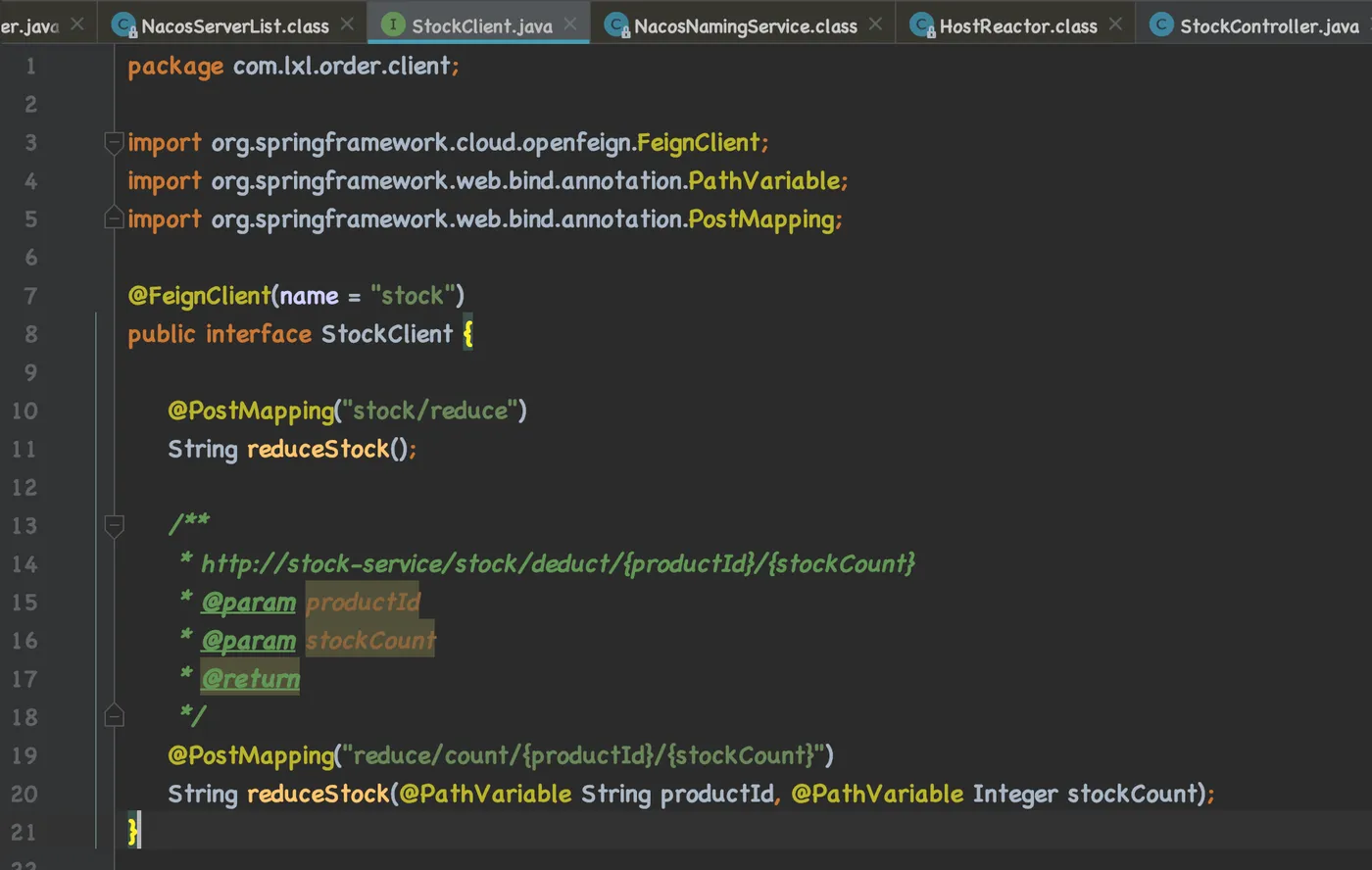
Task: Click the @param tag before productId
Action: 248,603
